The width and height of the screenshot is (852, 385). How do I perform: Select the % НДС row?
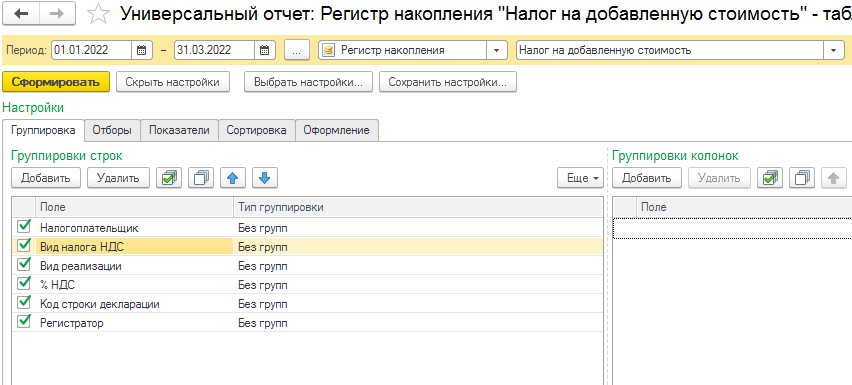pos(307,285)
